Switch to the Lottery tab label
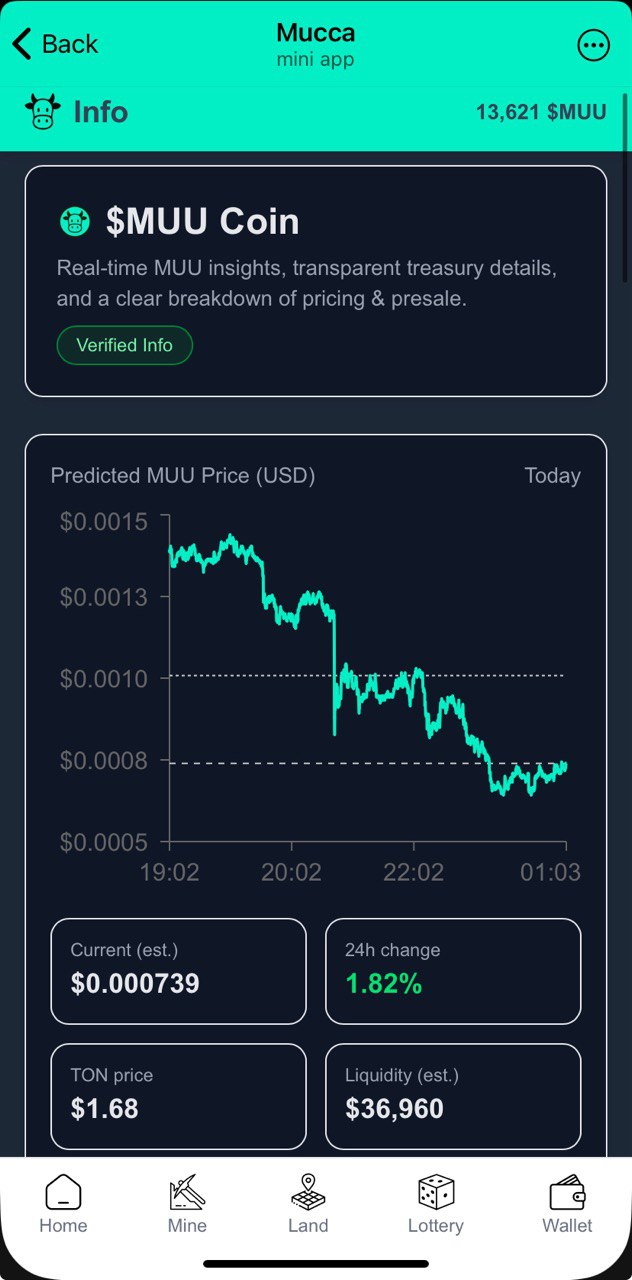The height and width of the screenshot is (1280, 632). click(436, 1226)
